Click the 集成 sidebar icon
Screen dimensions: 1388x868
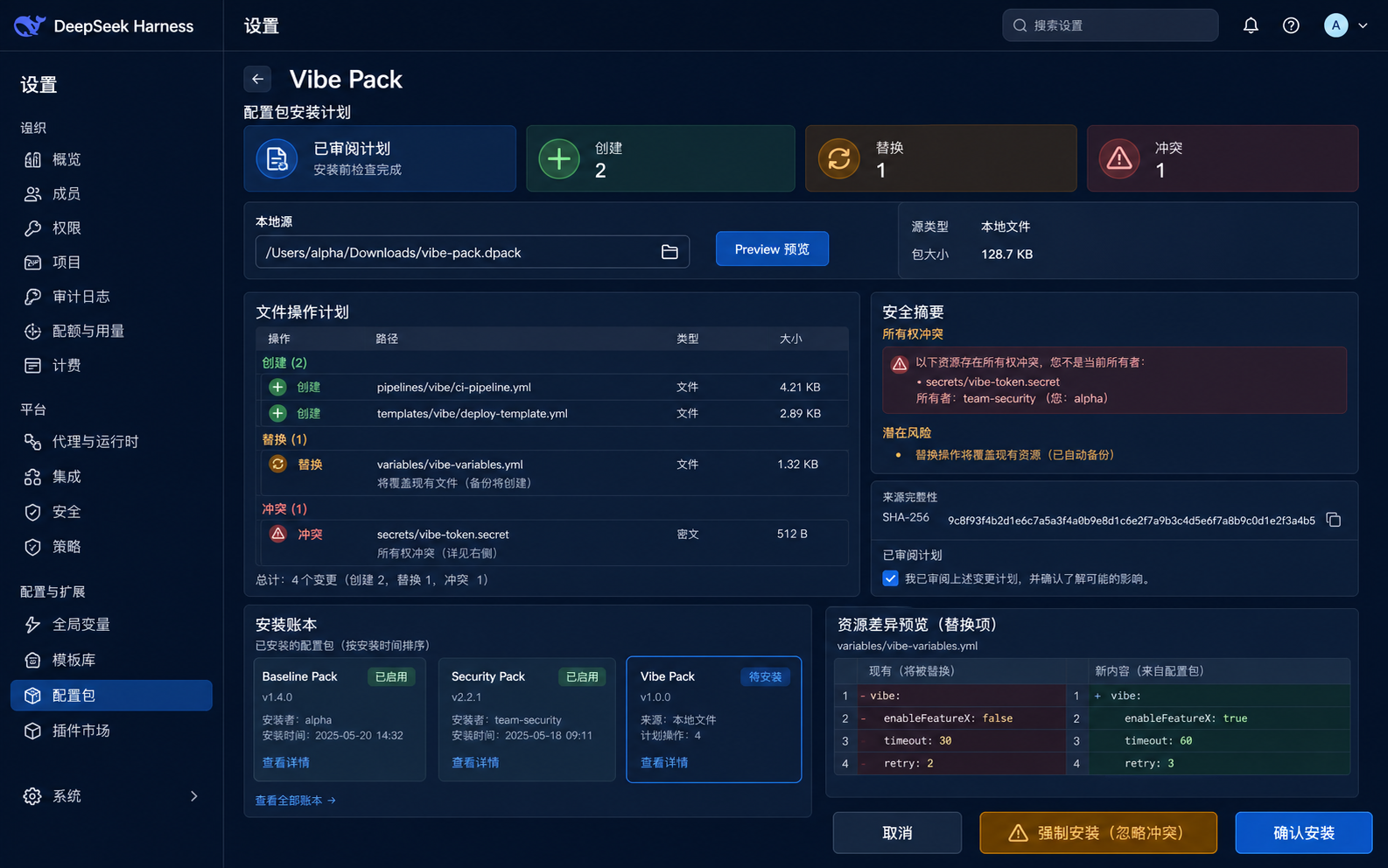coord(32,477)
